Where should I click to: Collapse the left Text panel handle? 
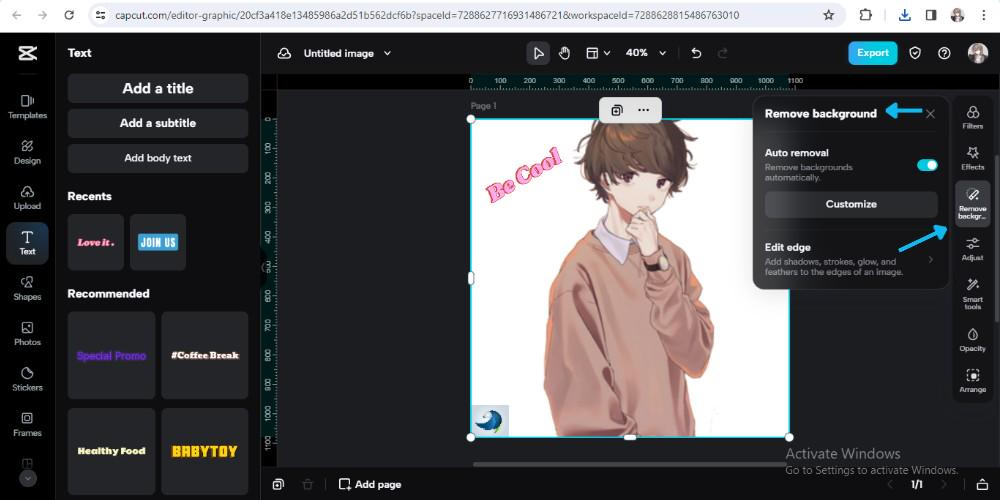point(263,268)
